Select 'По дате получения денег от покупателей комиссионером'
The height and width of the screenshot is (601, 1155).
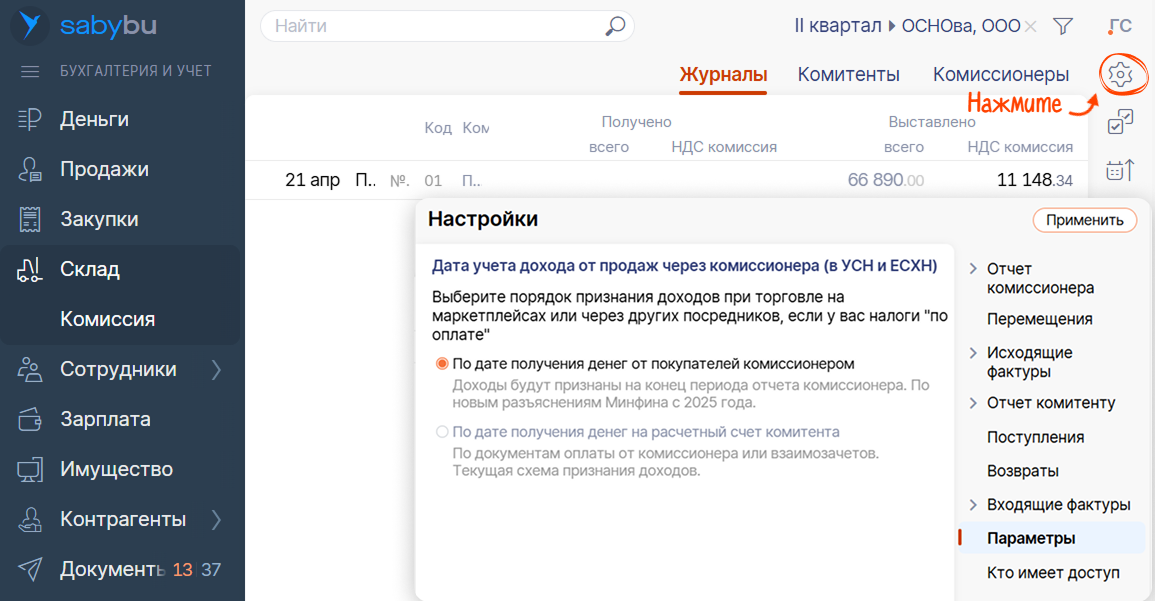coord(442,364)
